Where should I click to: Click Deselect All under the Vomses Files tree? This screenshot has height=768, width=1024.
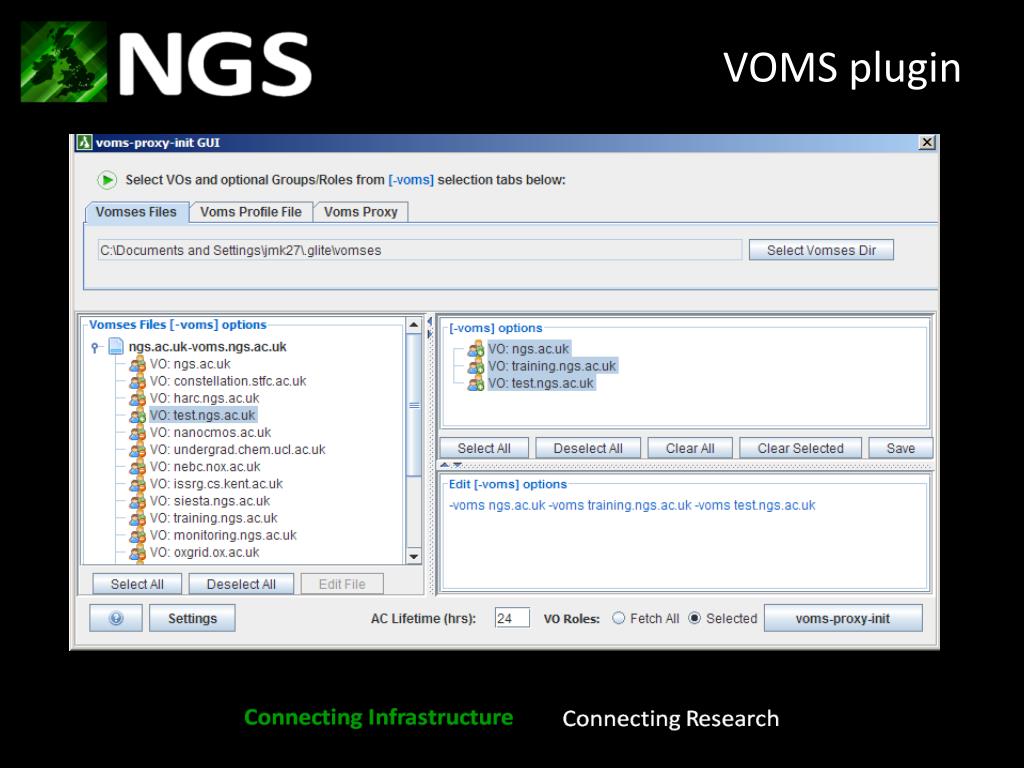[241, 584]
